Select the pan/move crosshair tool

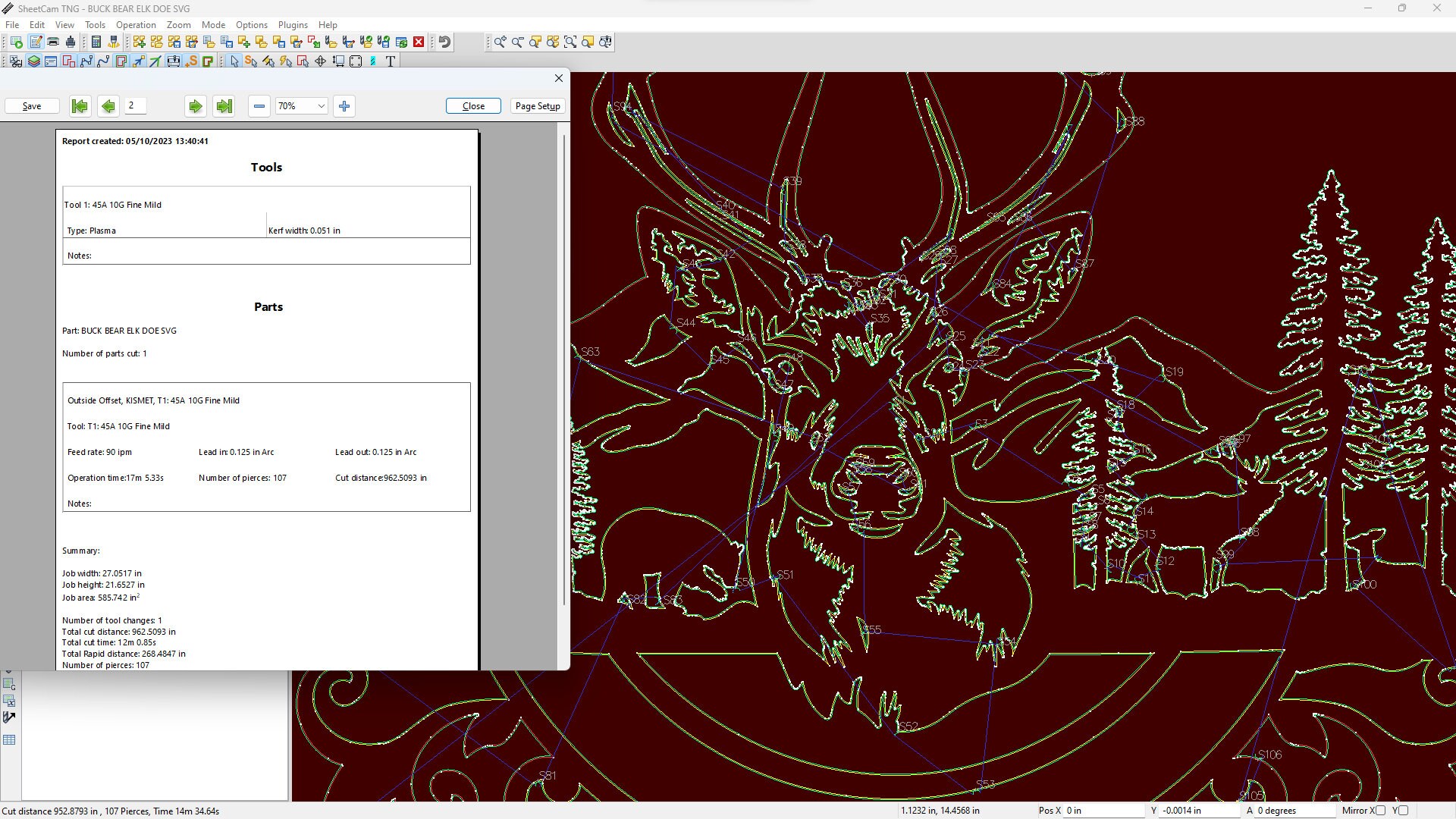(319, 61)
